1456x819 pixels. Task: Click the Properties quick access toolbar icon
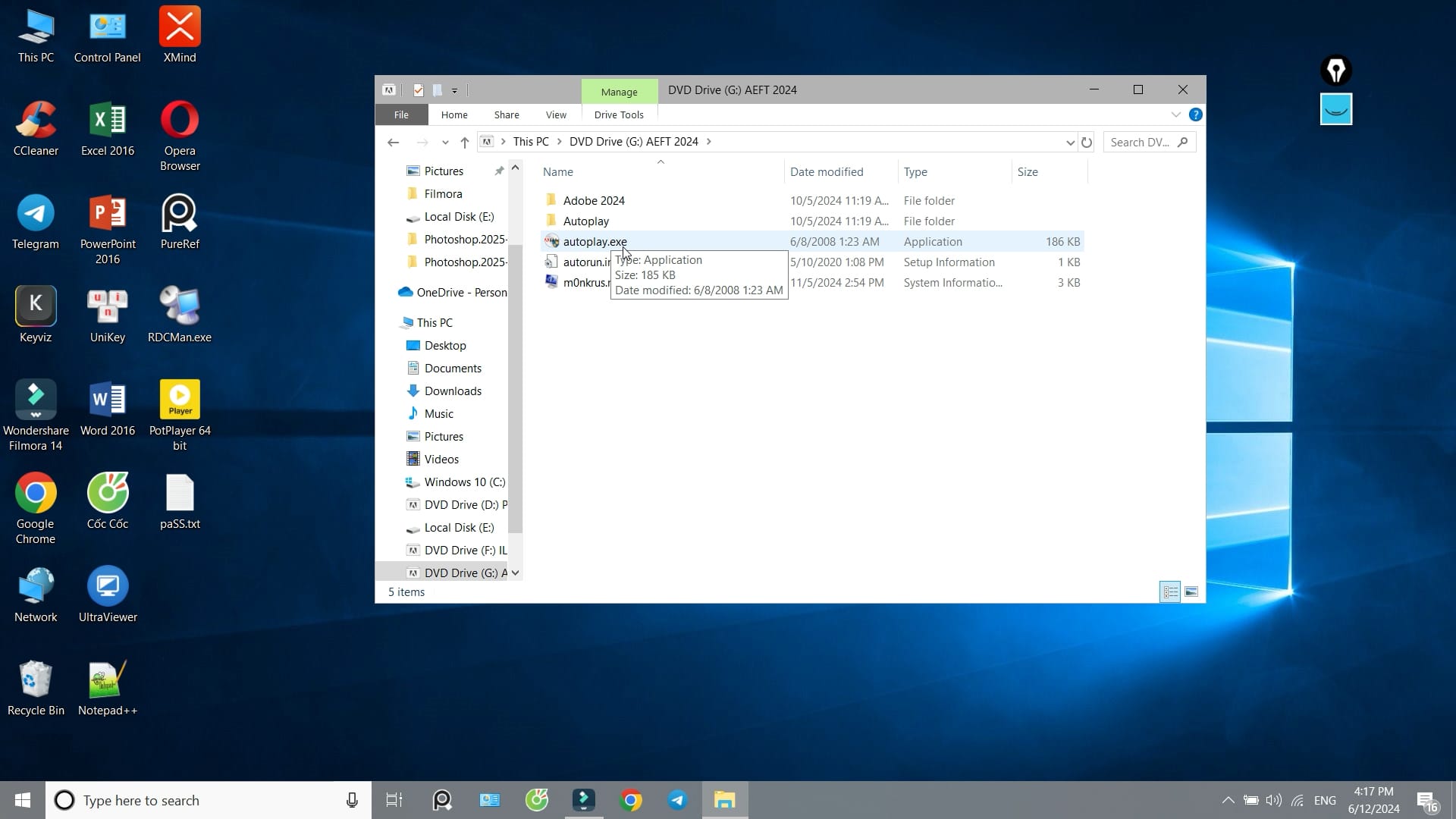click(x=418, y=90)
